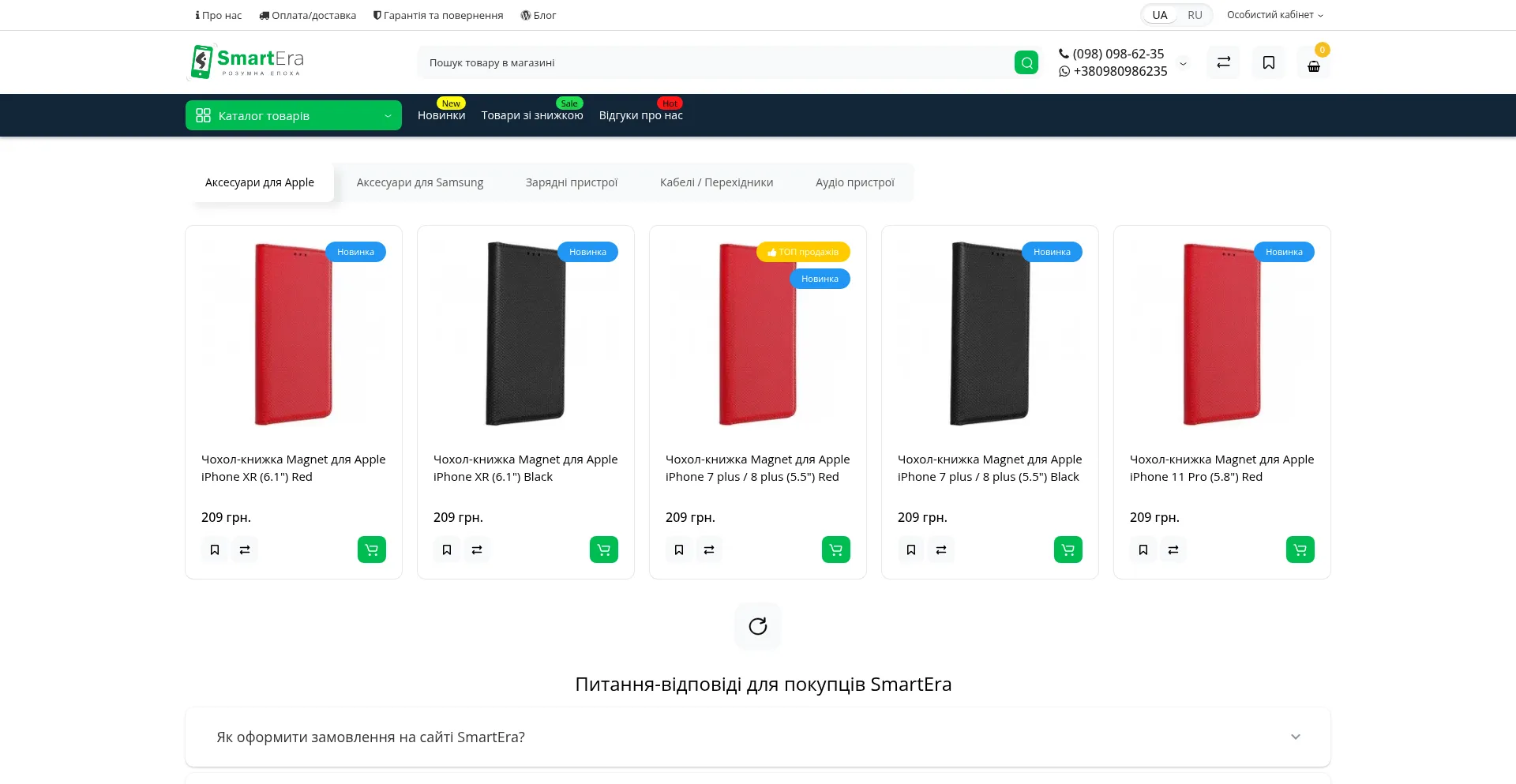Image resolution: width=1516 pixels, height=784 pixels.
Task: Switch site language to RU
Action: tap(1195, 15)
